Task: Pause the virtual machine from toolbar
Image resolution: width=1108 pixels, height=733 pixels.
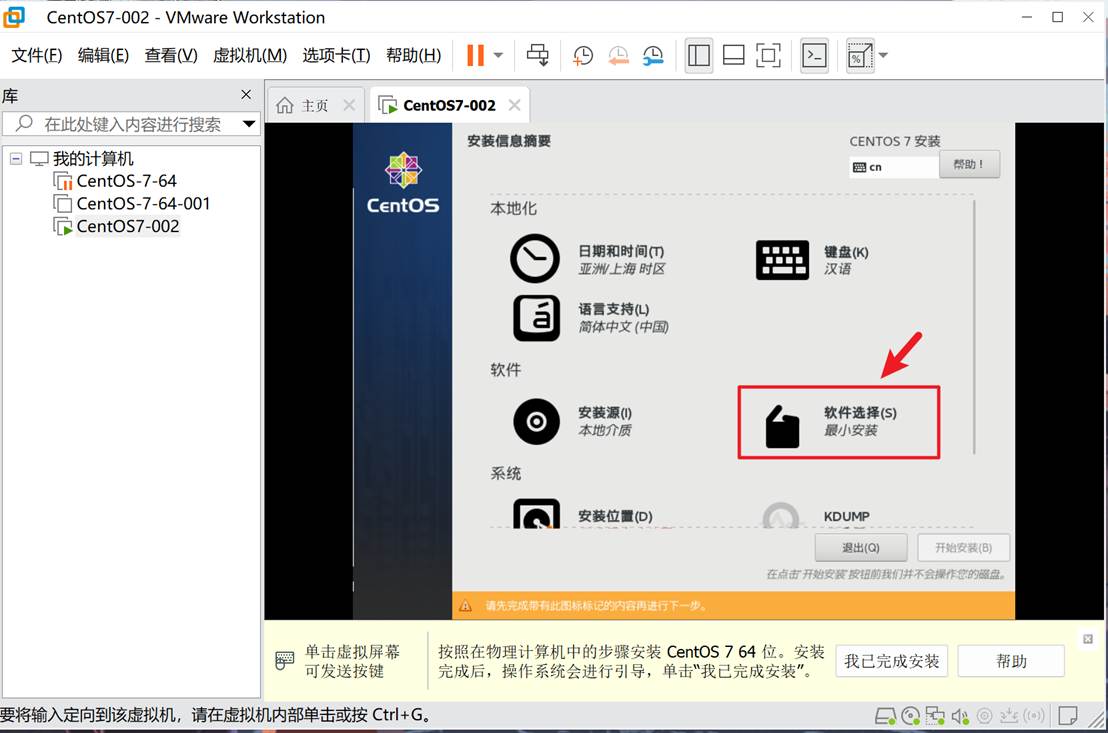Action: 476,55
